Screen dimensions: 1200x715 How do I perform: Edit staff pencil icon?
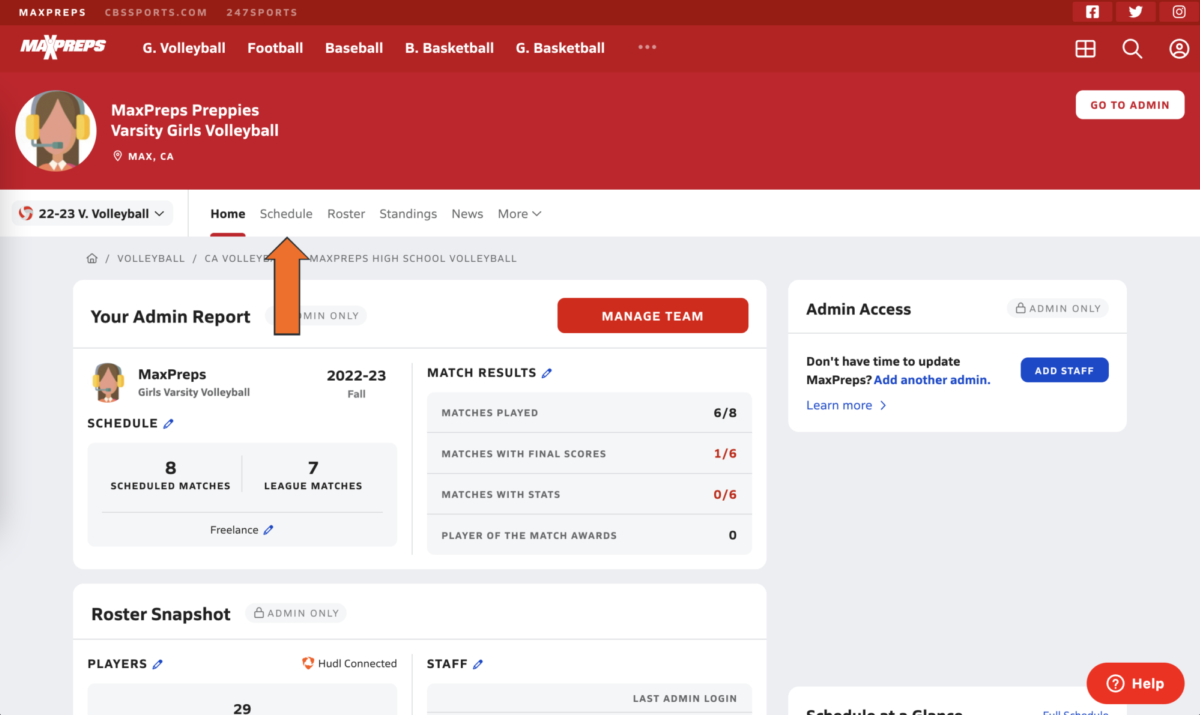(x=477, y=664)
